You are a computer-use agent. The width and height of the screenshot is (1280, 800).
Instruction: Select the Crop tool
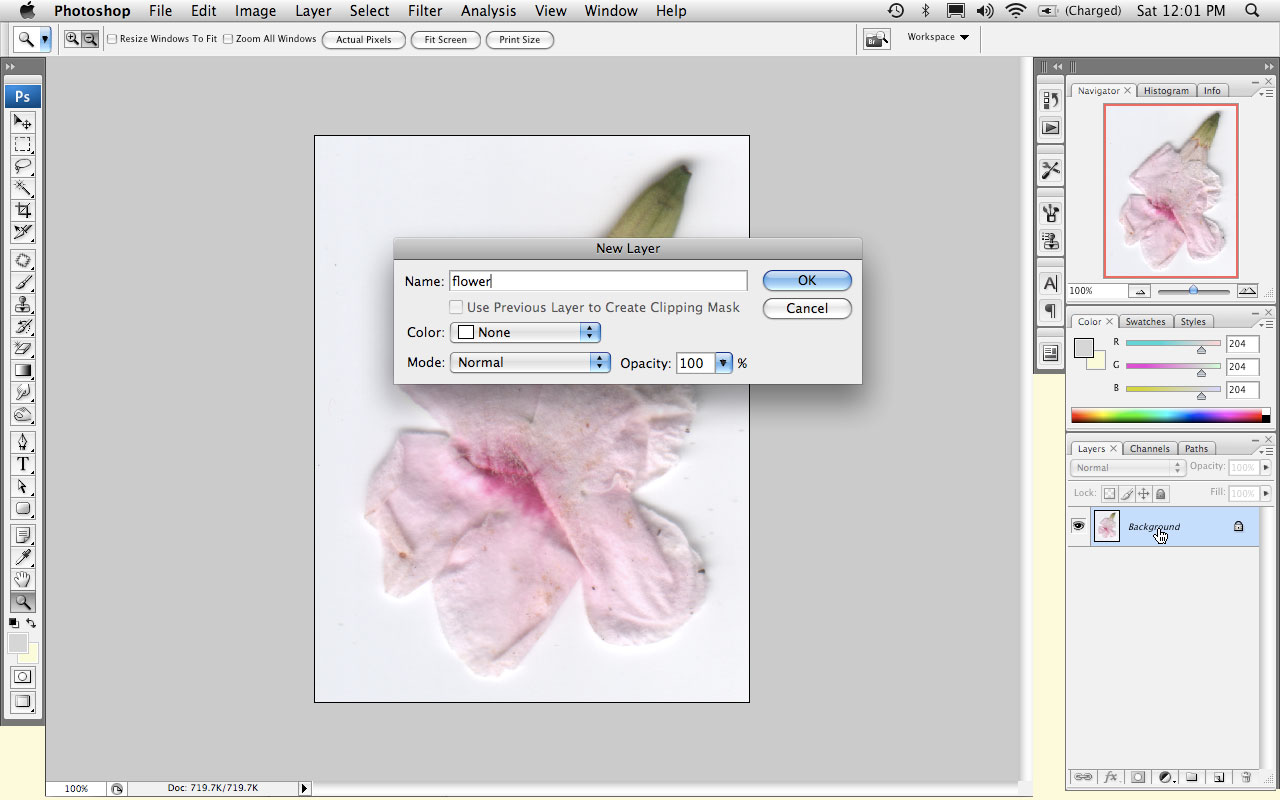[x=22, y=211]
